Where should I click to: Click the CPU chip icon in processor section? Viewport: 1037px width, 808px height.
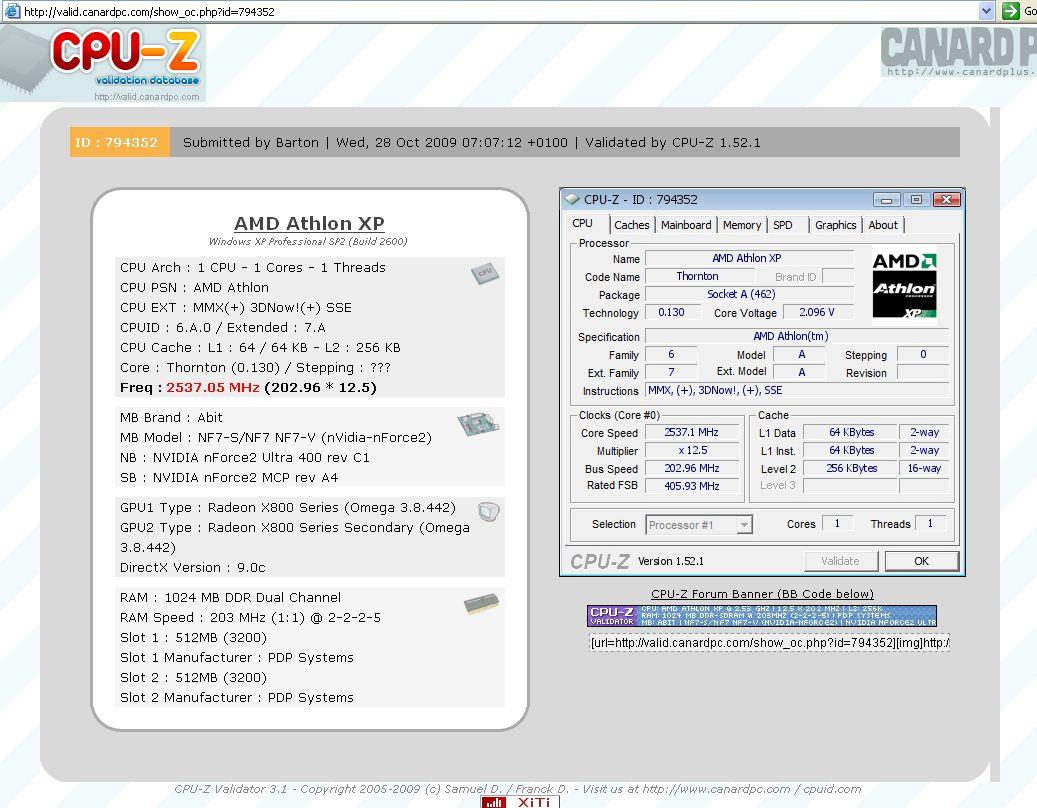click(x=485, y=272)
